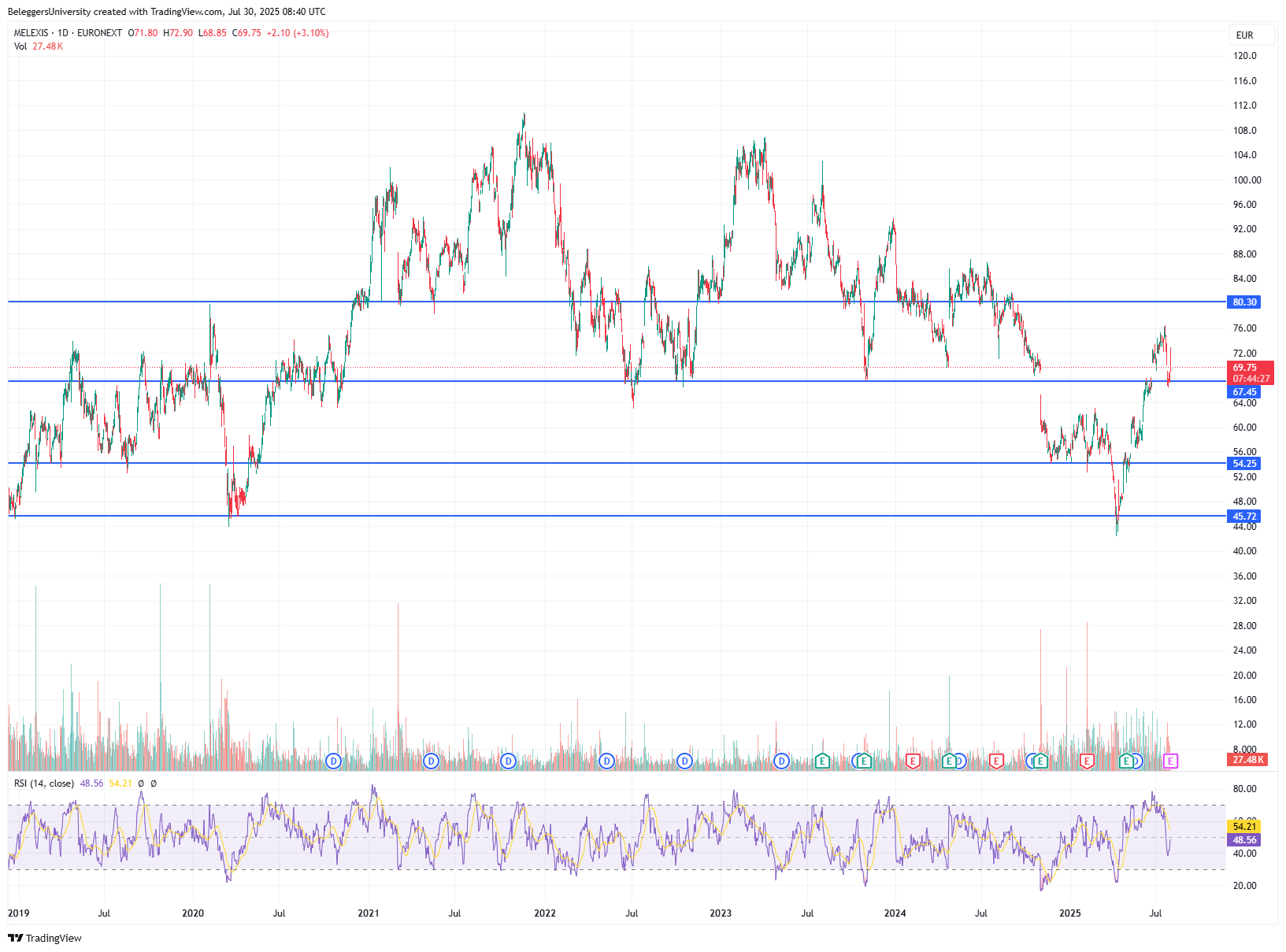Click the MELEXIS symbol title in legend
Viewport: 1286px width, 952px height.
(32, 33)
